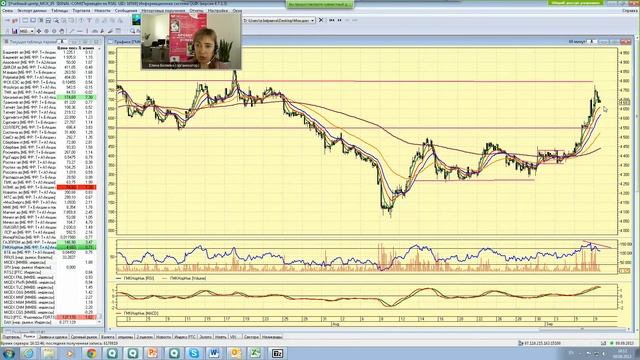Click the ГМКНорНик [RSI] legend label

(x=139, y=278)
